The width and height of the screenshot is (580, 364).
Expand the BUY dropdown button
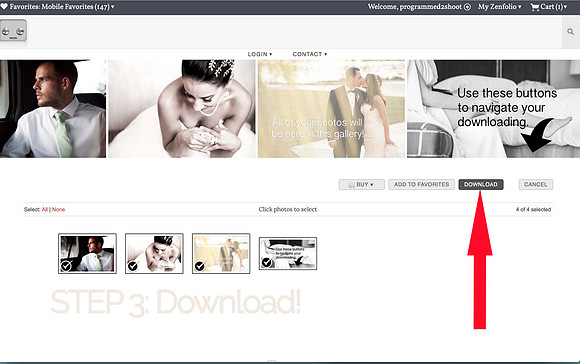click(x=361, y=185)
